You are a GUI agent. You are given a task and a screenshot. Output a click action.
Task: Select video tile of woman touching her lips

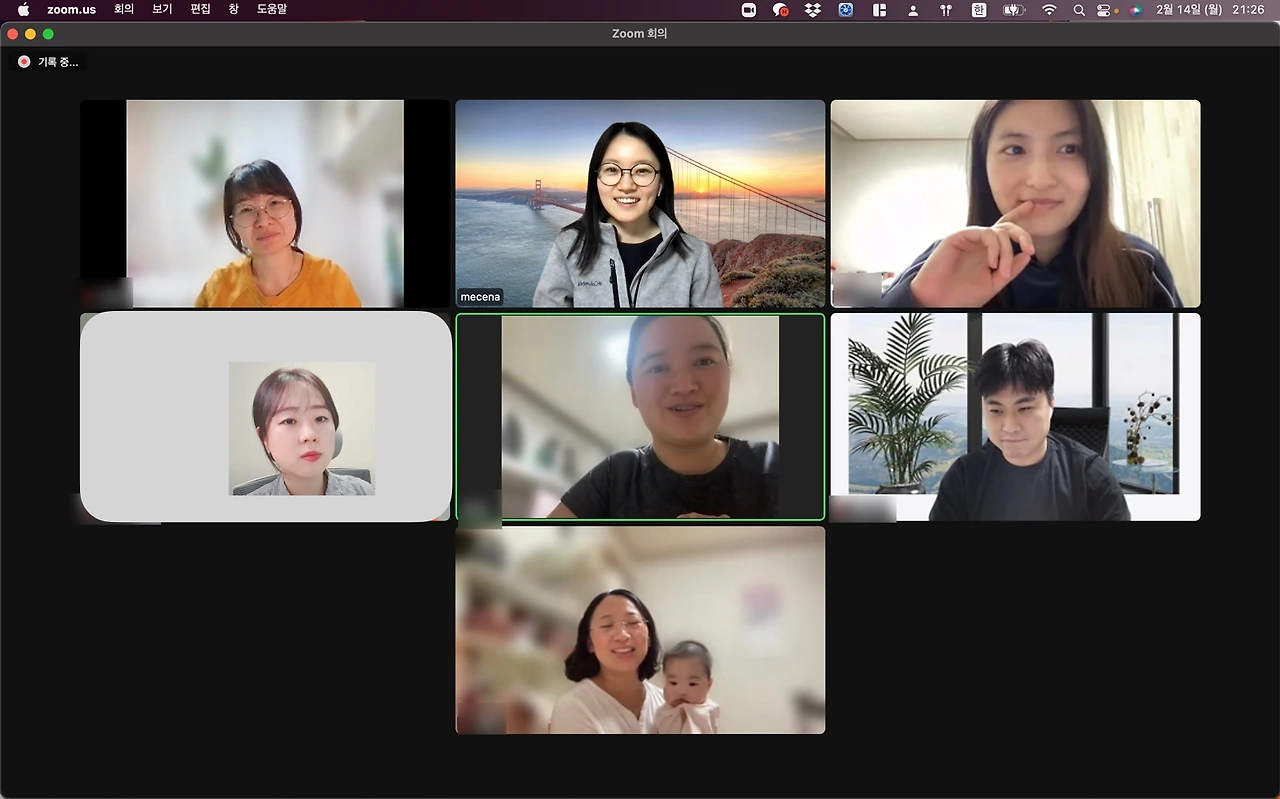coord(1015,203)
